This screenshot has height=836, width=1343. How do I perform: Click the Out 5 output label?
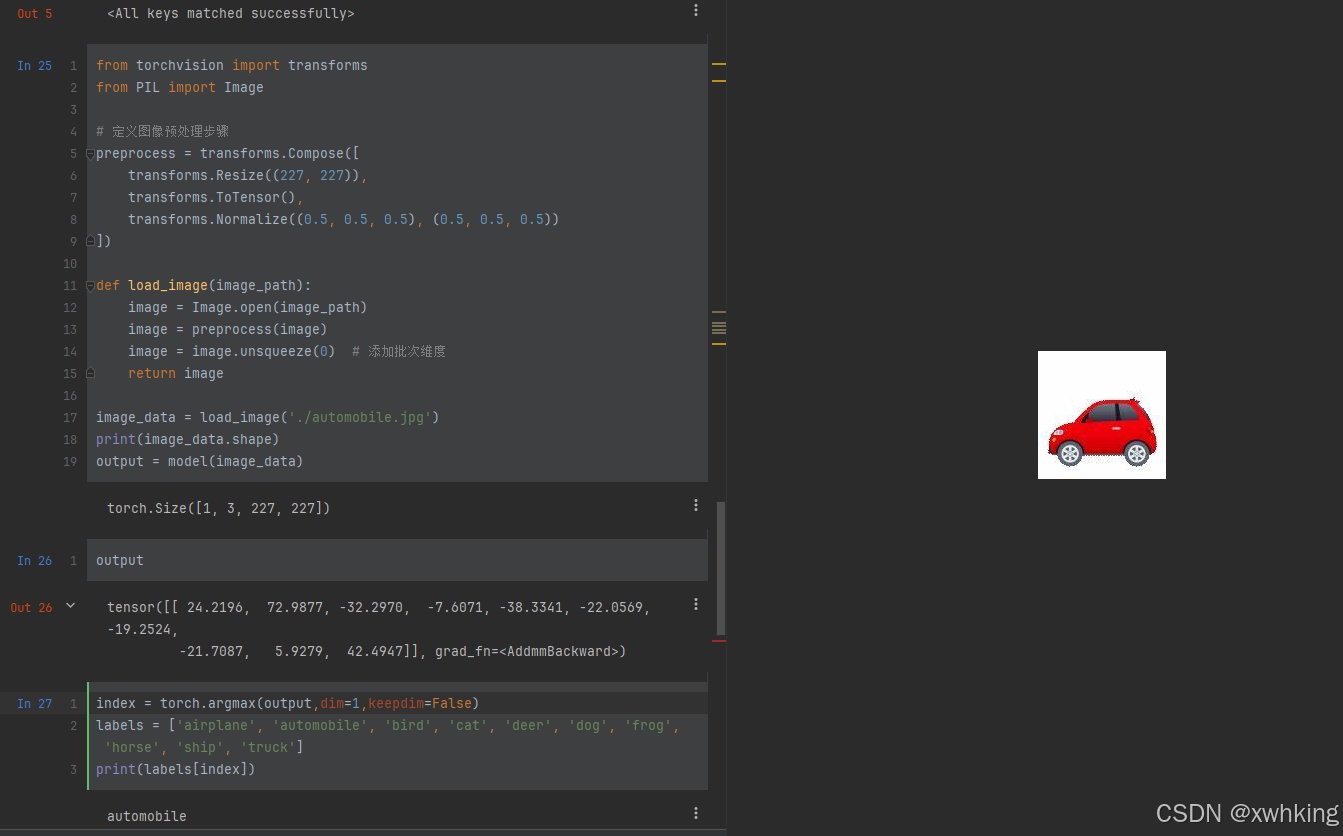tap(35, 13)
